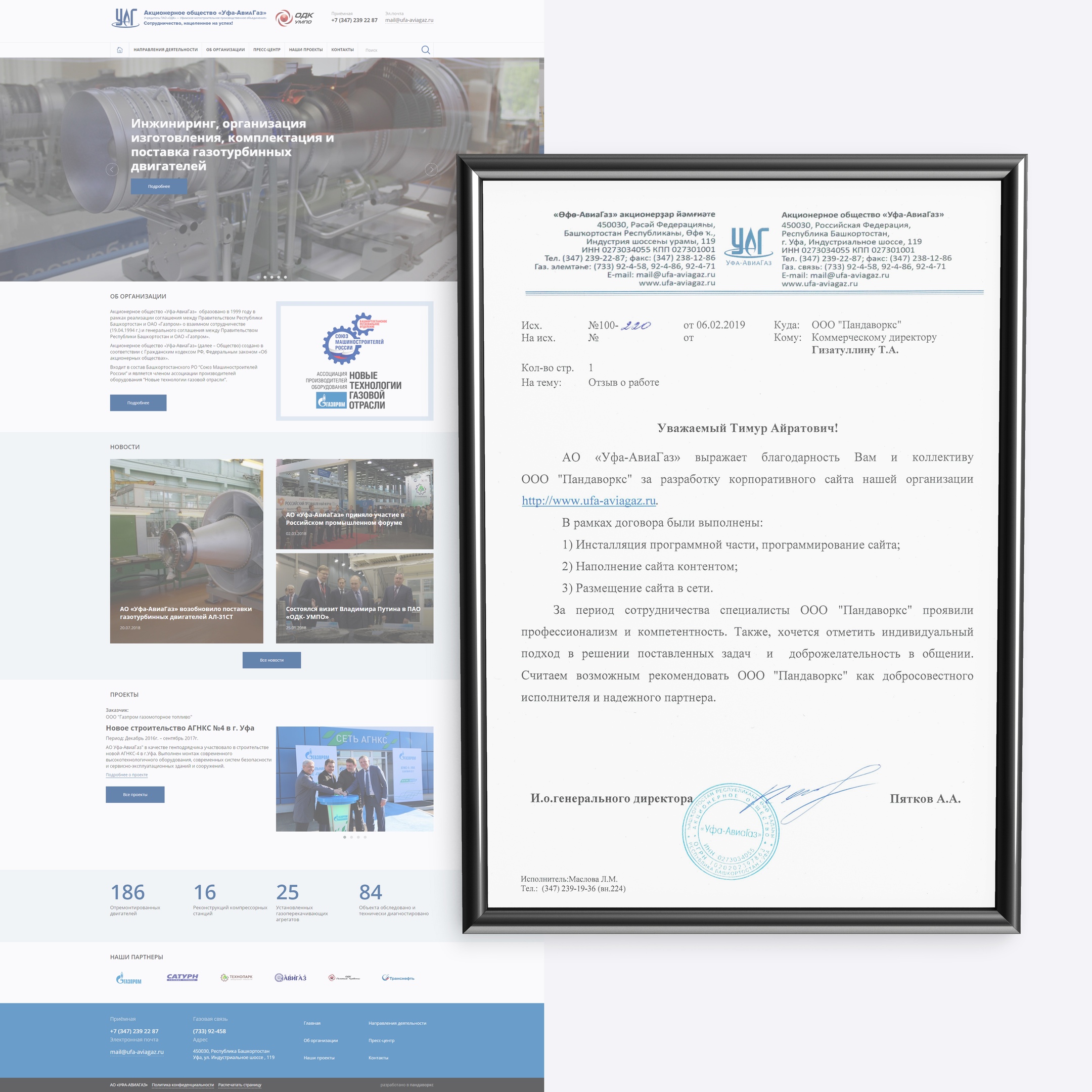Click the Все проекты button
Viewport: 1092px width, 1092px height.
(x=135, y=795)
